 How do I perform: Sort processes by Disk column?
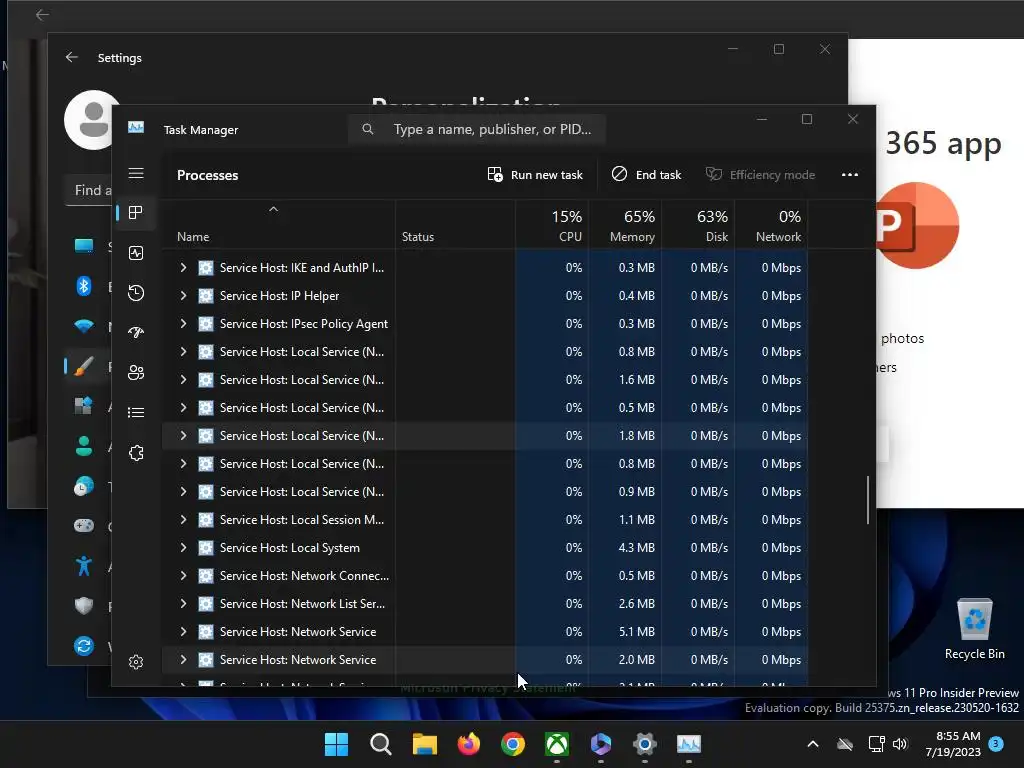[x=698, y=225]
